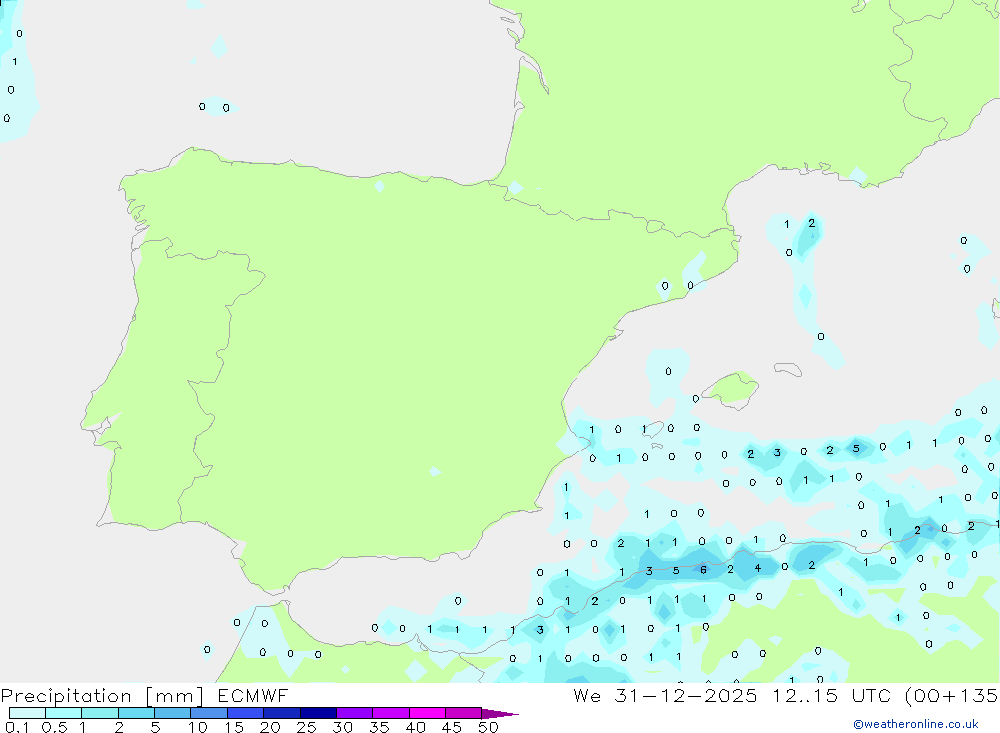Select the 25–30 mm navy legend swatch
This screenshot has height=733, width=1000.
318,713
